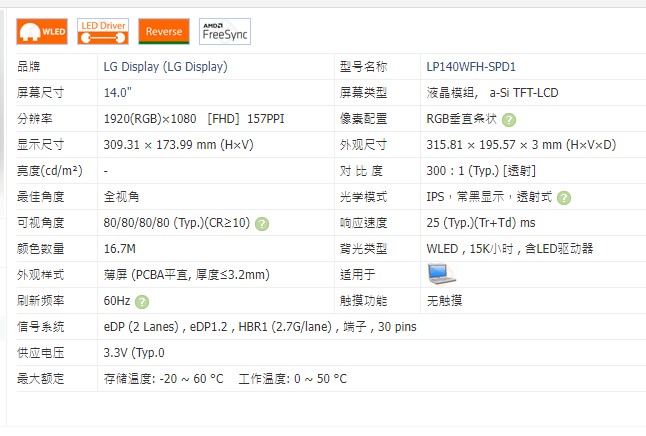Click outline size 315.81 × 195.57 × 3 mm
The height and width of the screenshot is (436, 646).
click(521, 145)
